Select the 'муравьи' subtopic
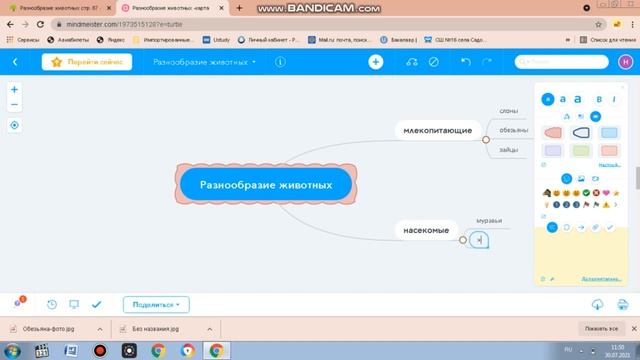 [x=489, y=220]
